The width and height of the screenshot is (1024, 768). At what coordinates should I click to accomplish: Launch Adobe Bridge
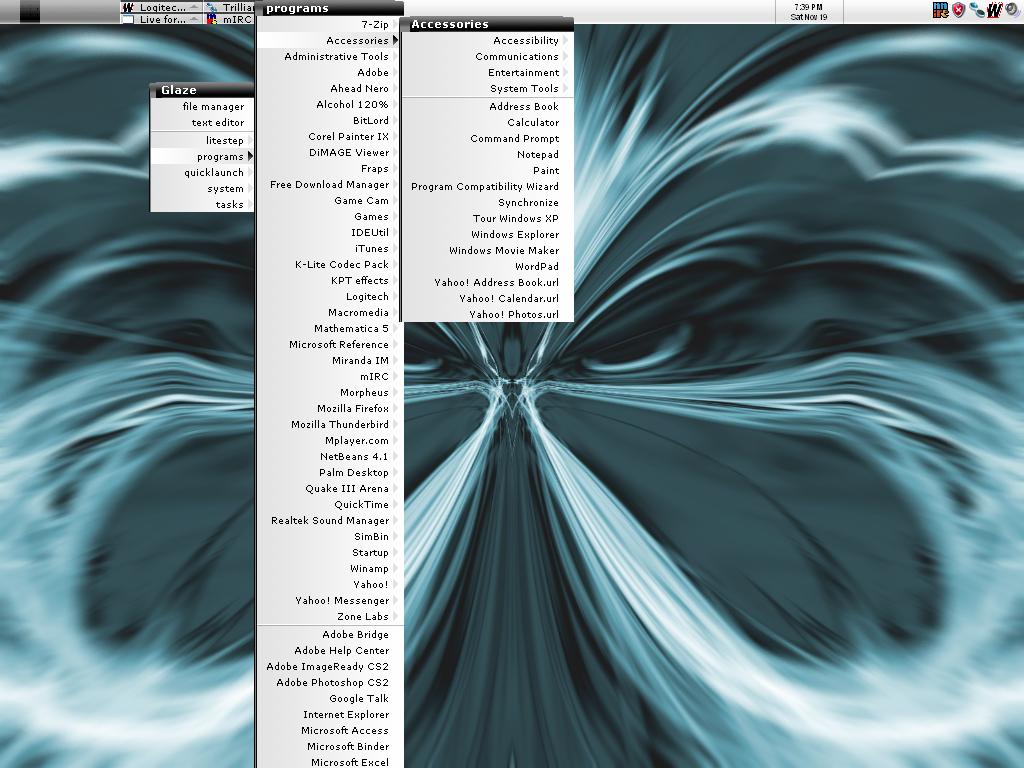(330, 635)
